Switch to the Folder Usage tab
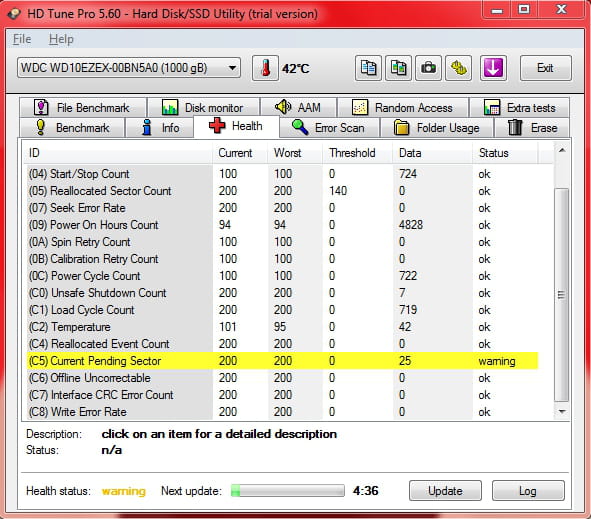 [437, 128]
